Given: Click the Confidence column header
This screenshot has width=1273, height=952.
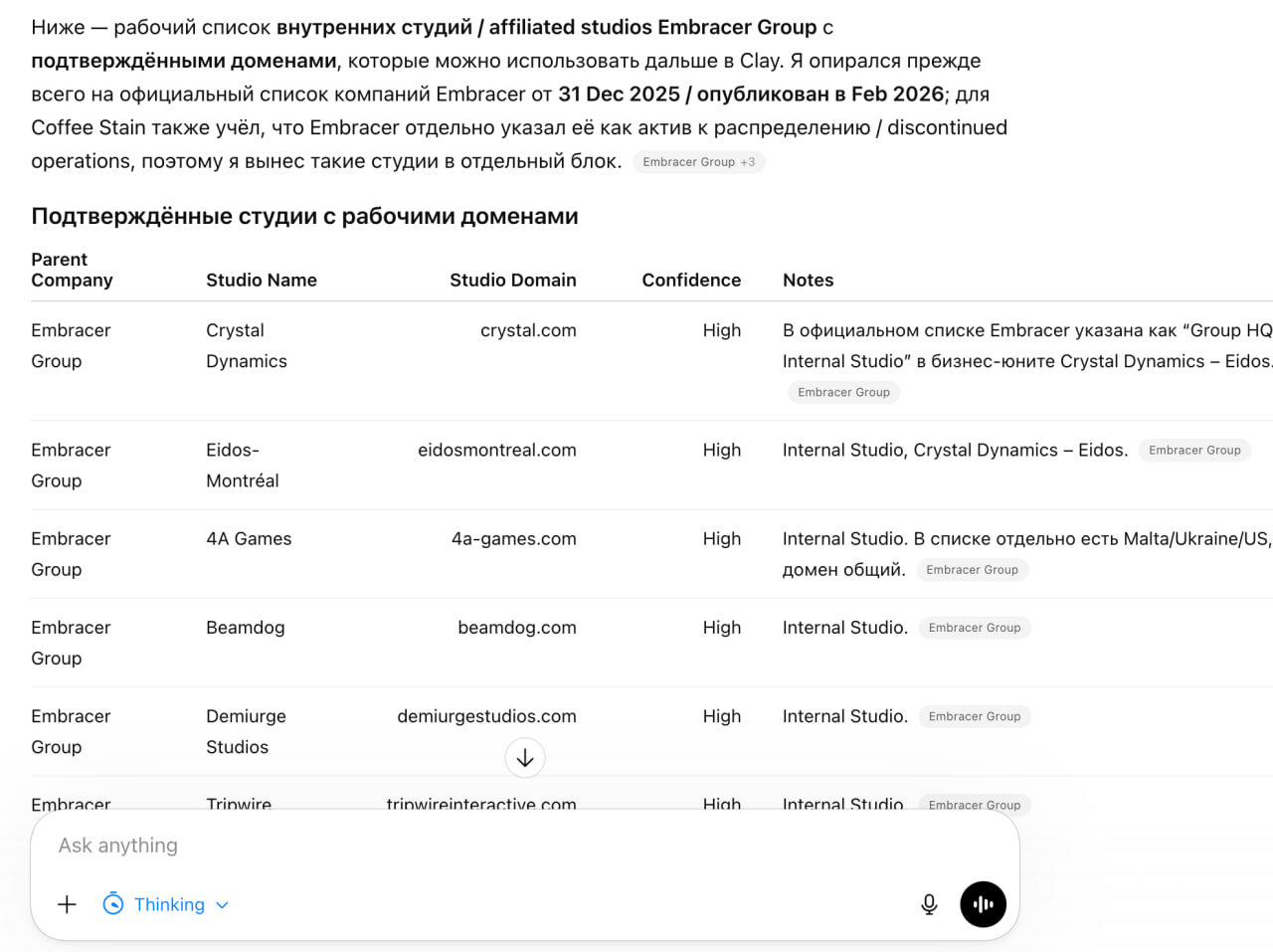Looking at the screenshot, I should (x=691, y=281).
